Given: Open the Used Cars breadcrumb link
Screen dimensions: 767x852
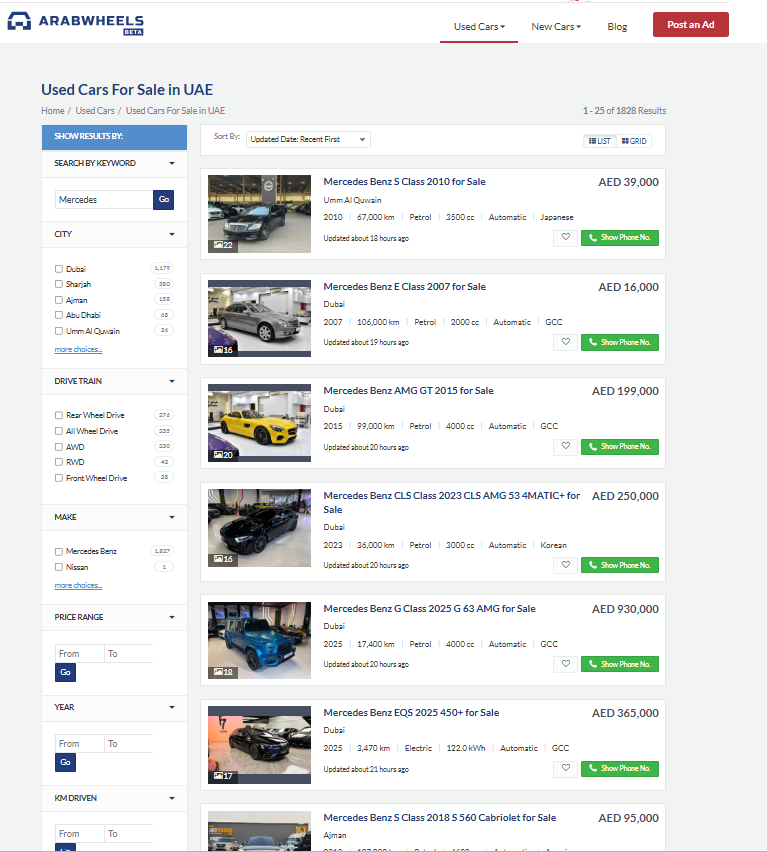Looking at the screenshot, I should click(x=95, y=111).
